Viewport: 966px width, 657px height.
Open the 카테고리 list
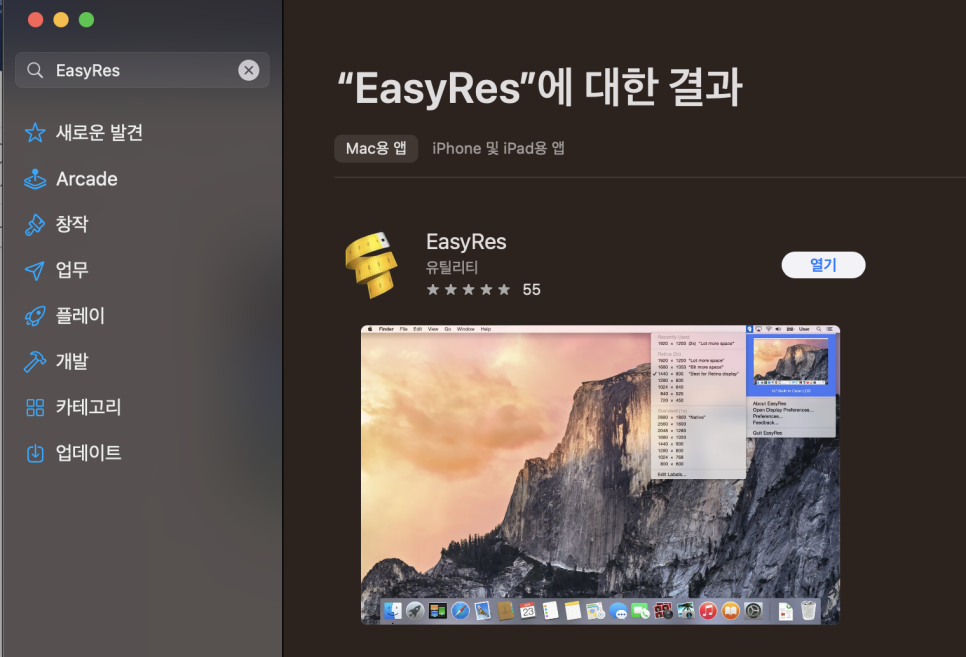(88, 407)
